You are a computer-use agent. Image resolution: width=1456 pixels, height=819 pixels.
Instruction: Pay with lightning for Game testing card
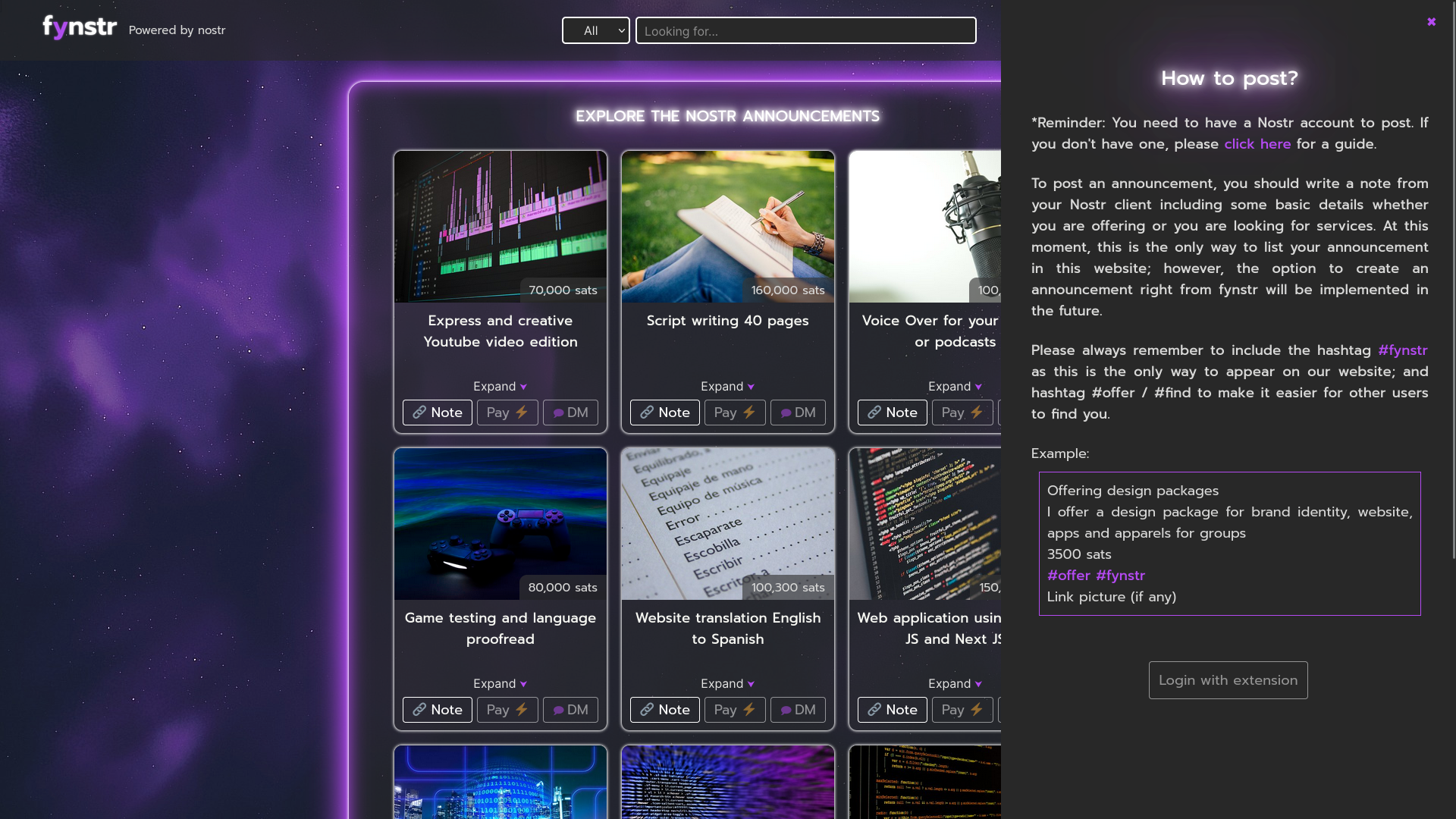(x=507, y=710)
